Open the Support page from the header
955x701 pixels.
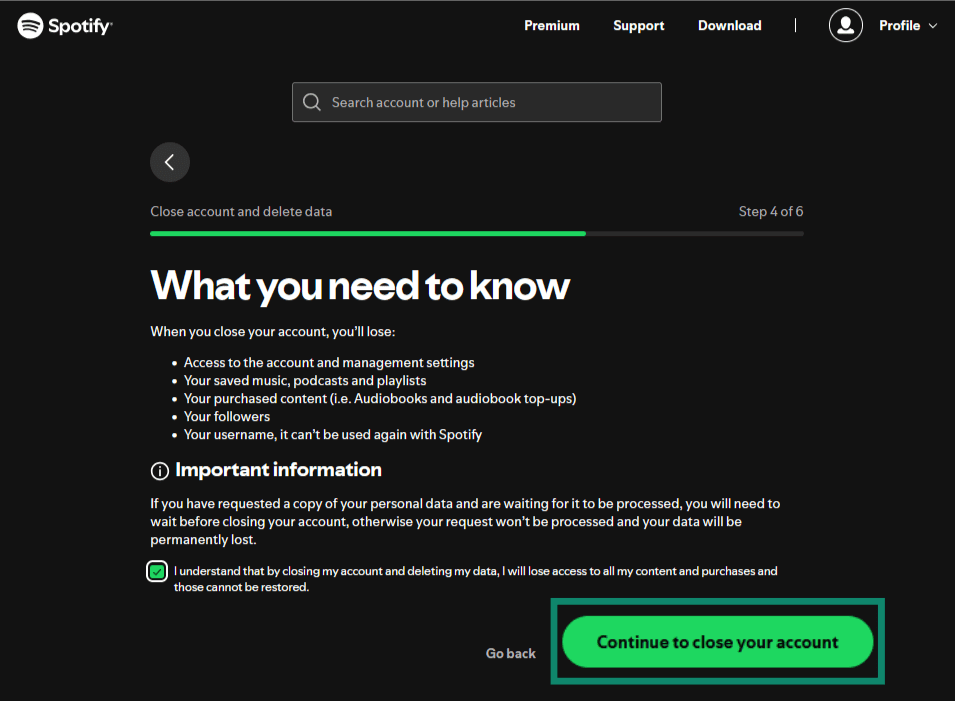[x=638, y=25]
